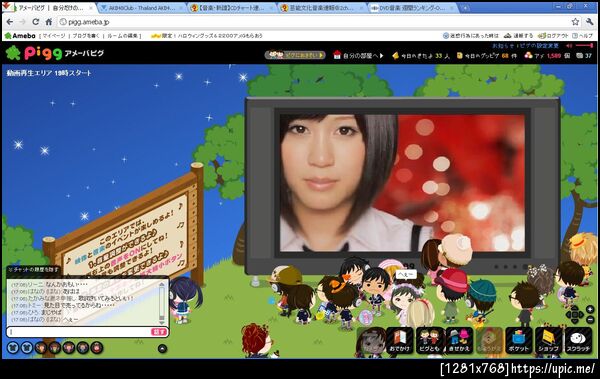Click the ルームの編集 link
Image resolution: width=600 pixels, height=379 pixels.
122,36
